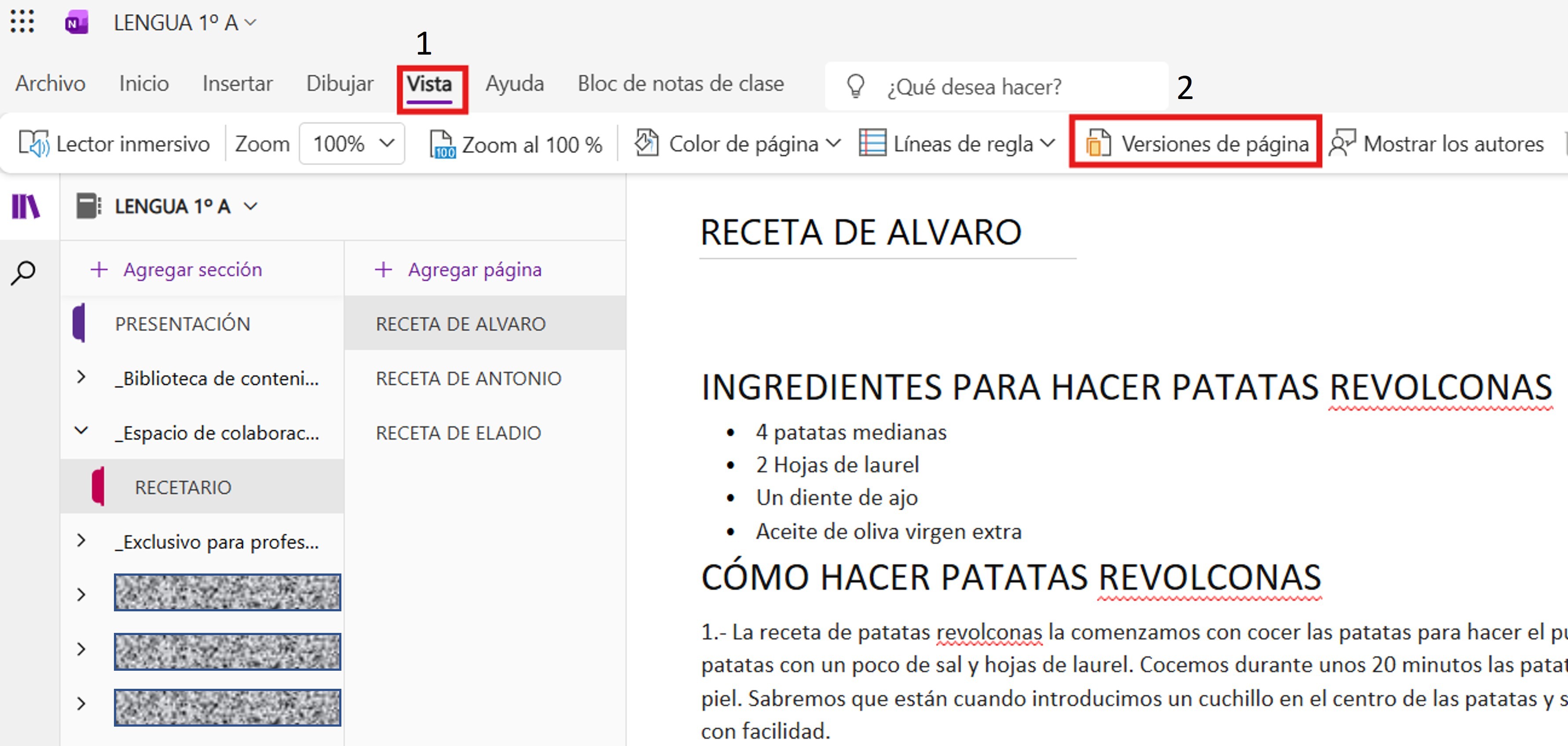Screen dimensions: 1568x746
Task: Click the search magnifier icon
Action: 23,272
